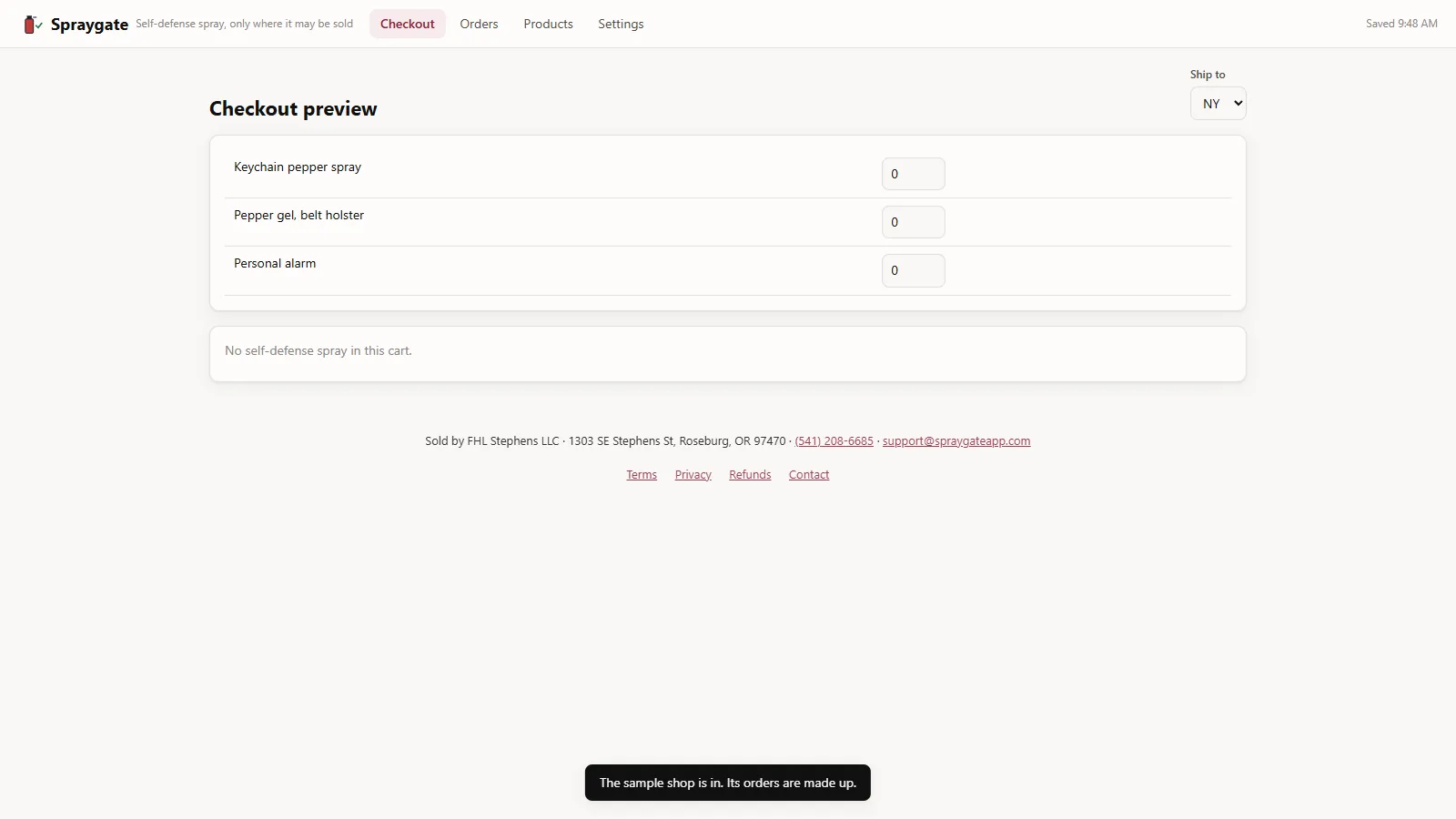
Task: Open the Refunds link in footer
Action: tap(750, 475)
